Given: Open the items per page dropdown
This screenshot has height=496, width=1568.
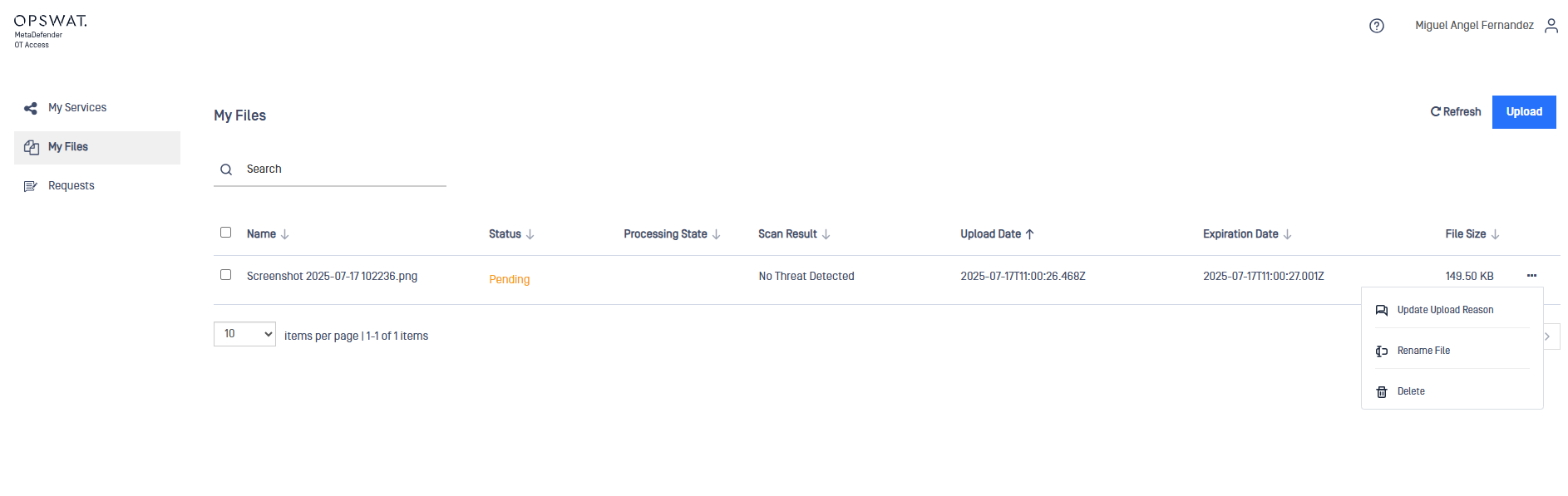Looking at the screenshot, I should click(244, 334).
